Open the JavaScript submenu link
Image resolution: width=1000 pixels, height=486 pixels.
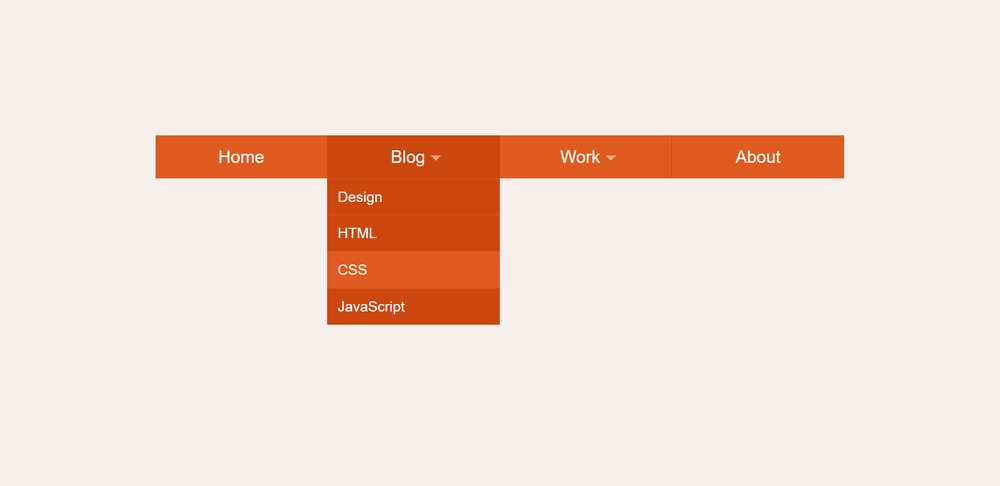(413, 307)
